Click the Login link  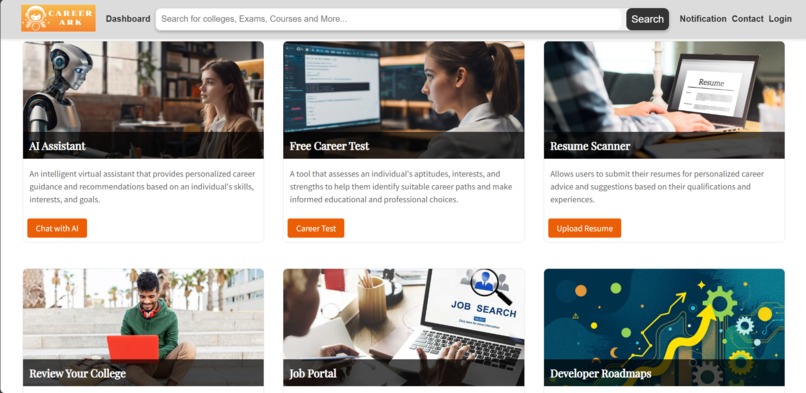pos(780,19)
